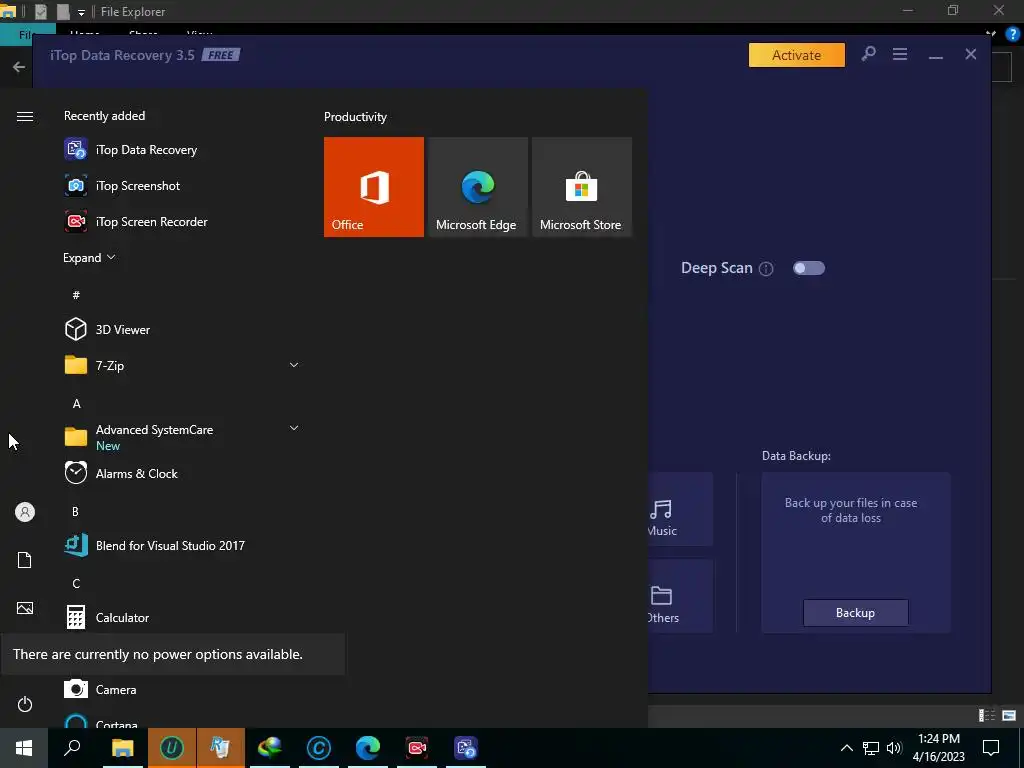Screen dimensions: 1024x768
Task: Open Microsoft Edge from taskbar
Action: pyautogui.click(x=368, y=748)
